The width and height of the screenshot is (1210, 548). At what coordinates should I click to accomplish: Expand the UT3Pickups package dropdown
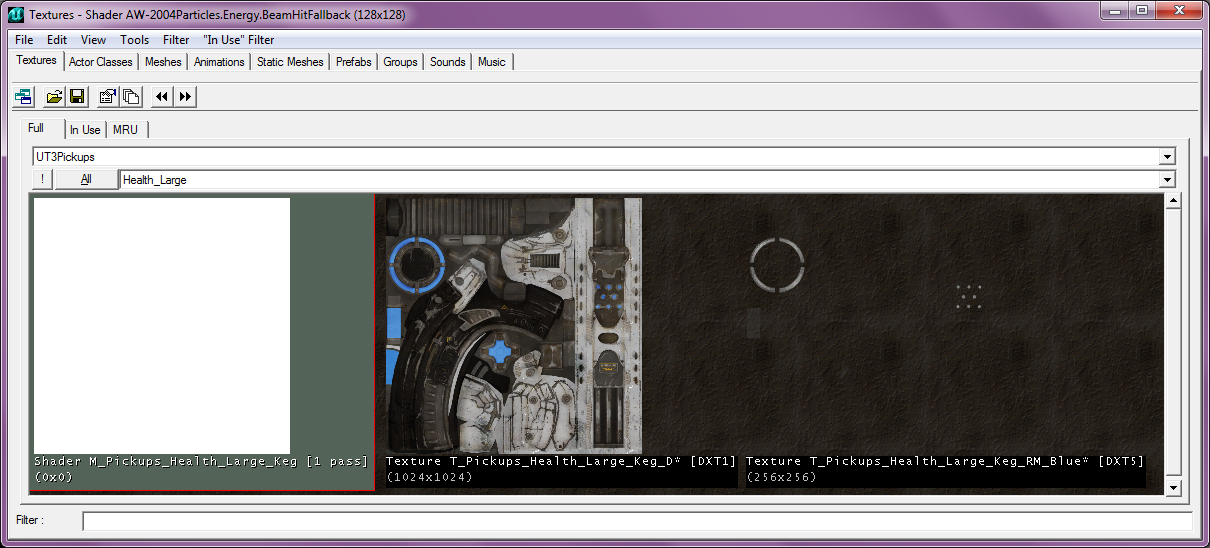pos(1166,157)
